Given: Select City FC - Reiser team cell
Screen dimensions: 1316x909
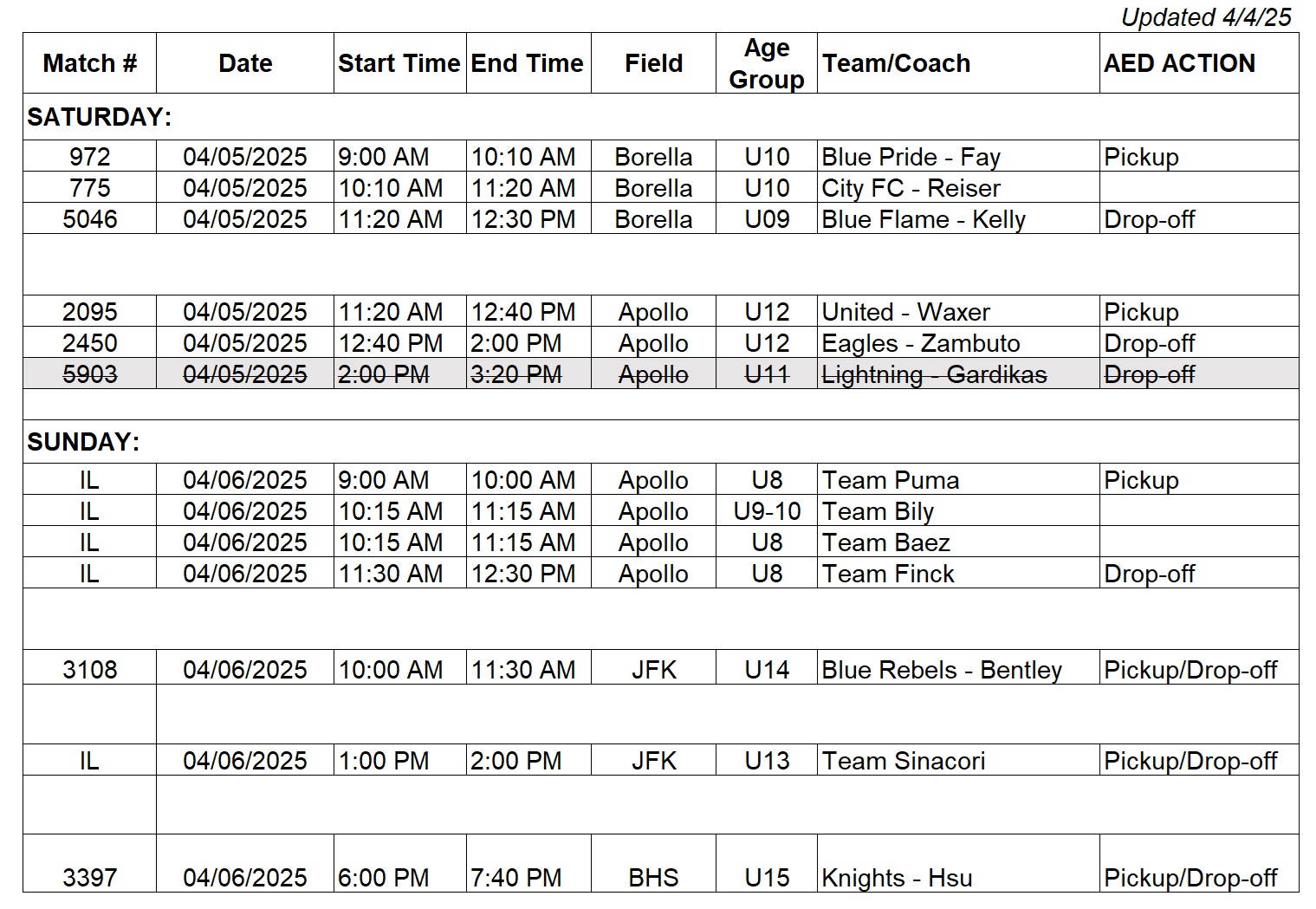Looking at the screenshot, I should (x=958, y=187).
